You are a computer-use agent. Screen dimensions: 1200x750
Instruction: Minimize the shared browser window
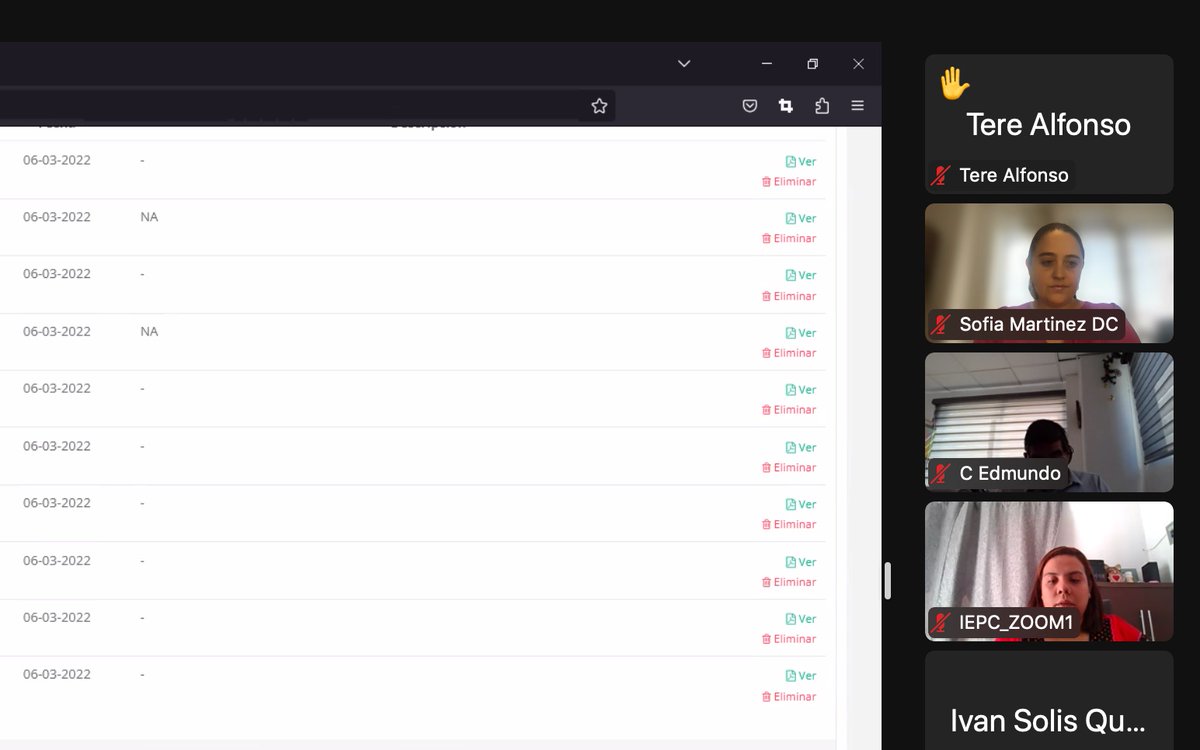coord(766,64)
